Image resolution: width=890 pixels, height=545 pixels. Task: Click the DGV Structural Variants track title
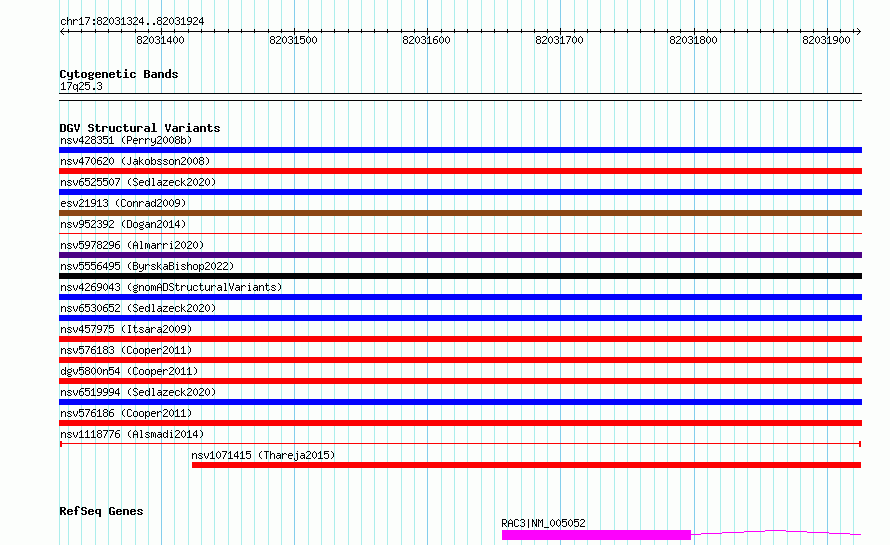coord(140,128)
